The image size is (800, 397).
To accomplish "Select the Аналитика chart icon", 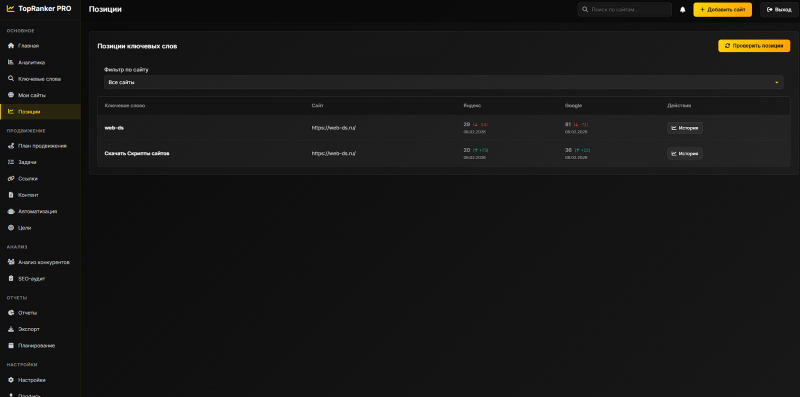I will tap(11, 62).
